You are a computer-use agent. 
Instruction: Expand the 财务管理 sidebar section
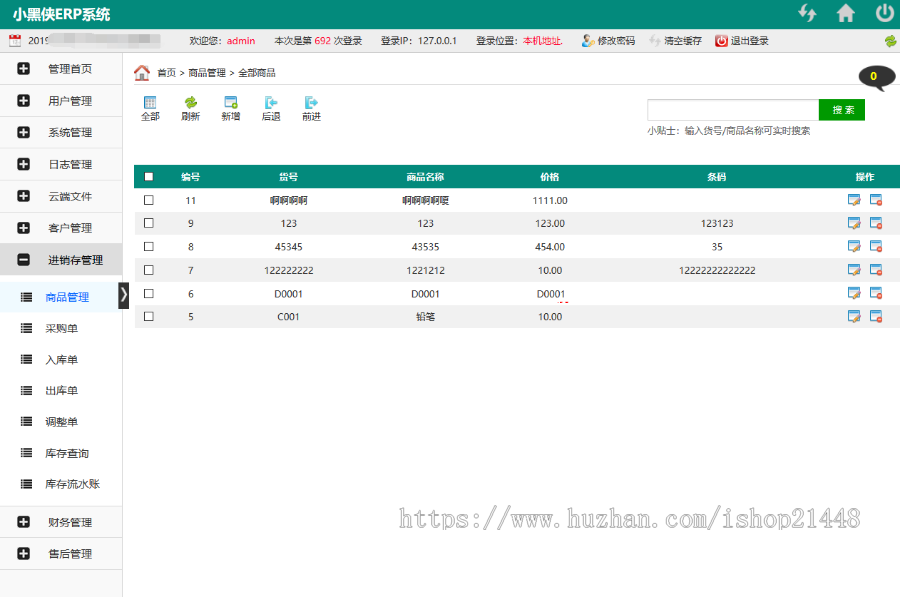(61, 522)
